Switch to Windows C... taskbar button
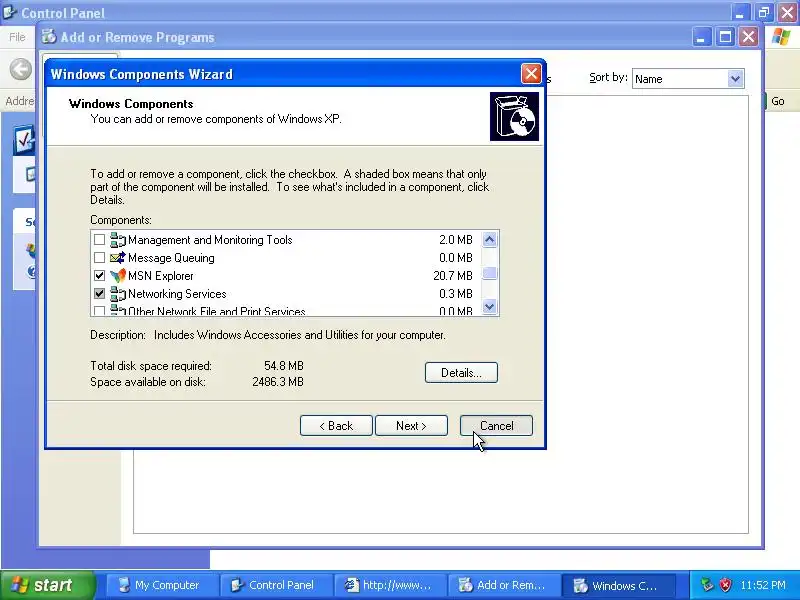 pos(619,585)
